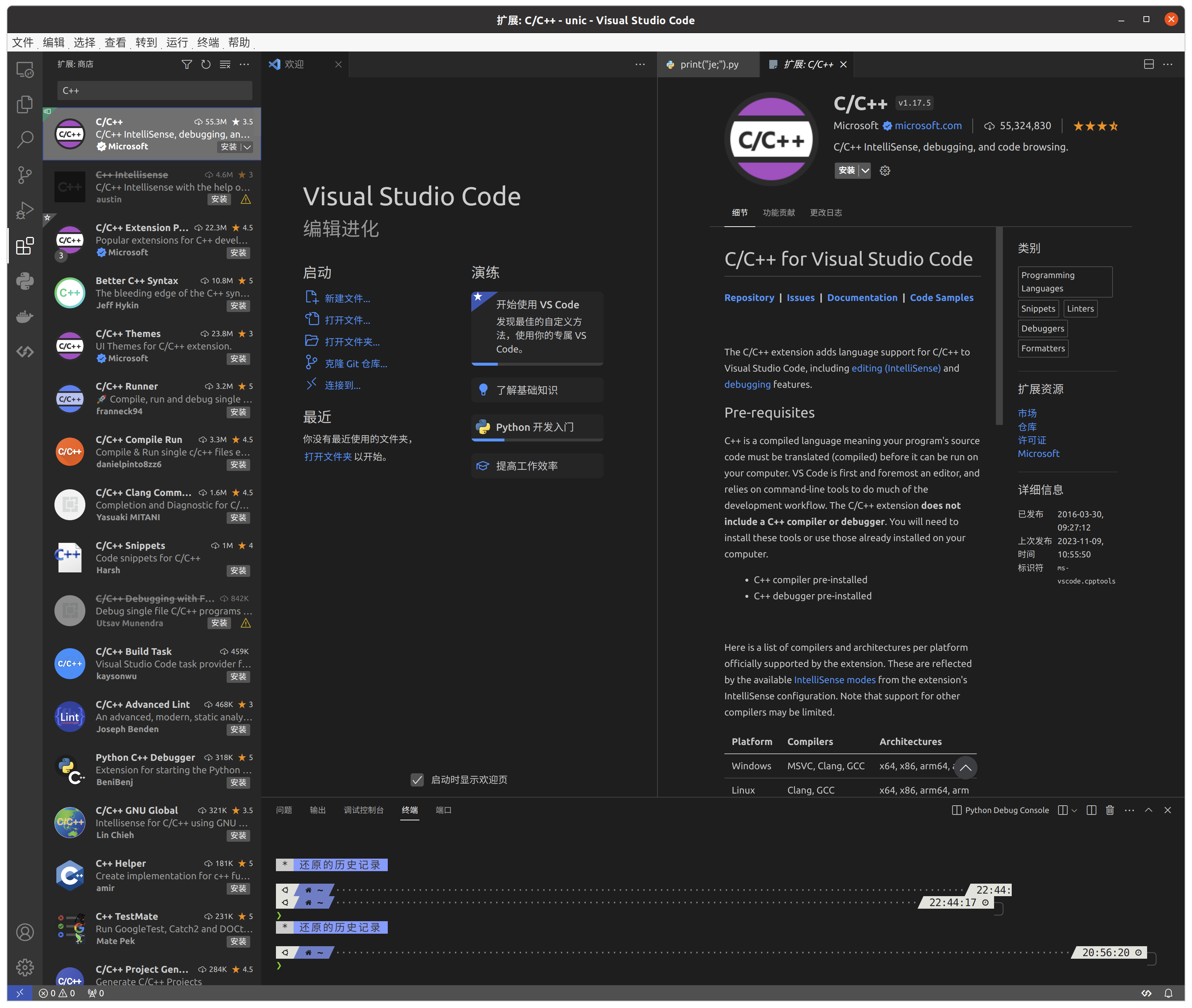
Task: Expand install dropdown arrow in extension details header
Action: click(x=865, y=171)
